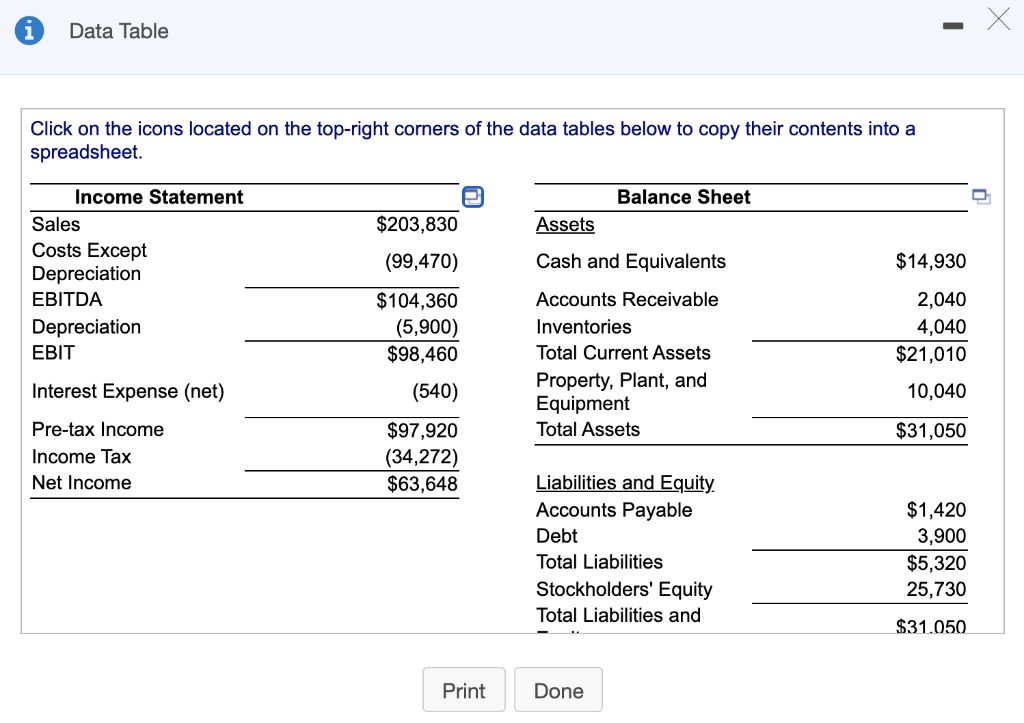Click the Data Table dialog title
1024x723 pixels.
pyautogui.click(x=119, y=31)
